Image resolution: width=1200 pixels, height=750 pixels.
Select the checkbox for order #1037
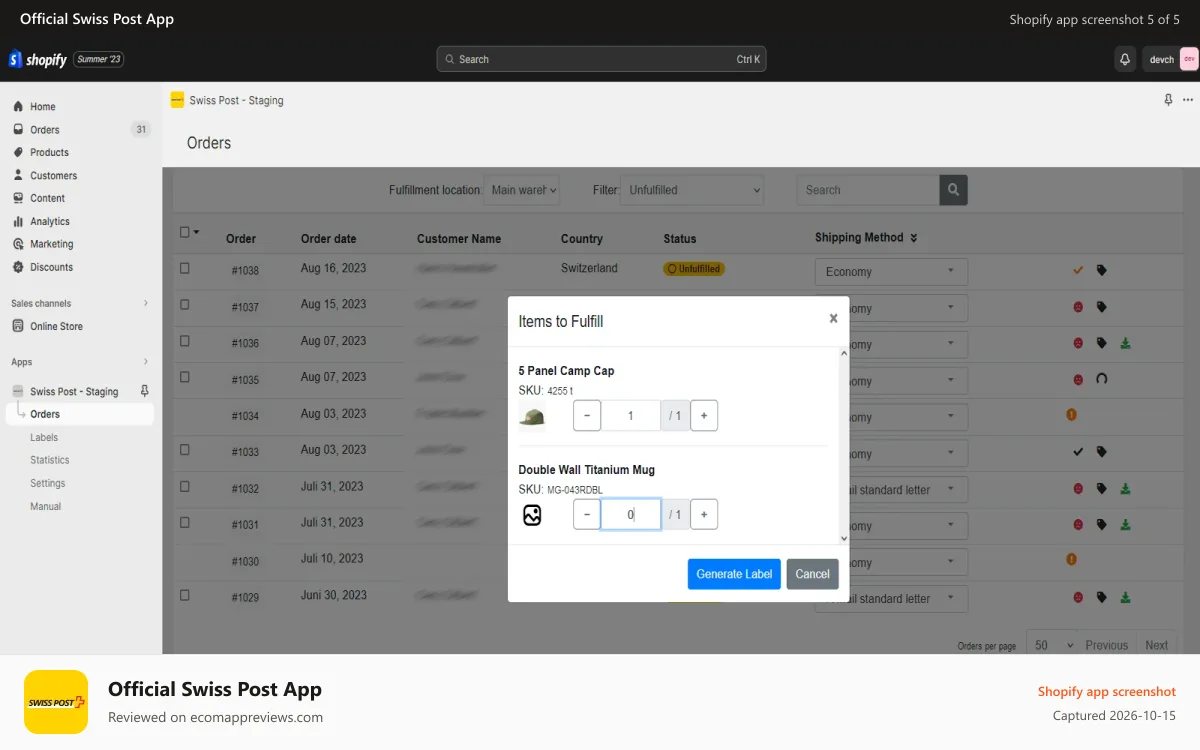tap(184, 304)
